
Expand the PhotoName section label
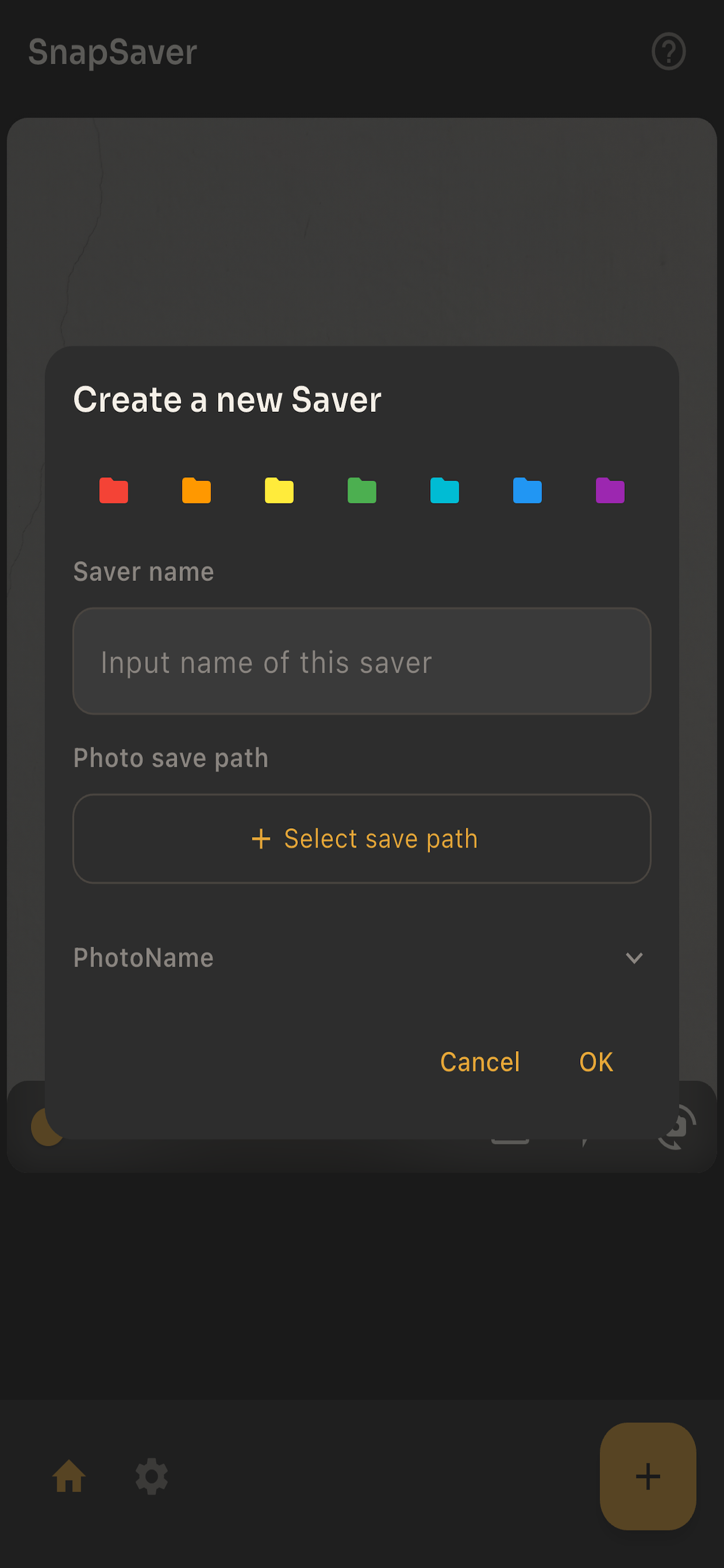[143, 958]
